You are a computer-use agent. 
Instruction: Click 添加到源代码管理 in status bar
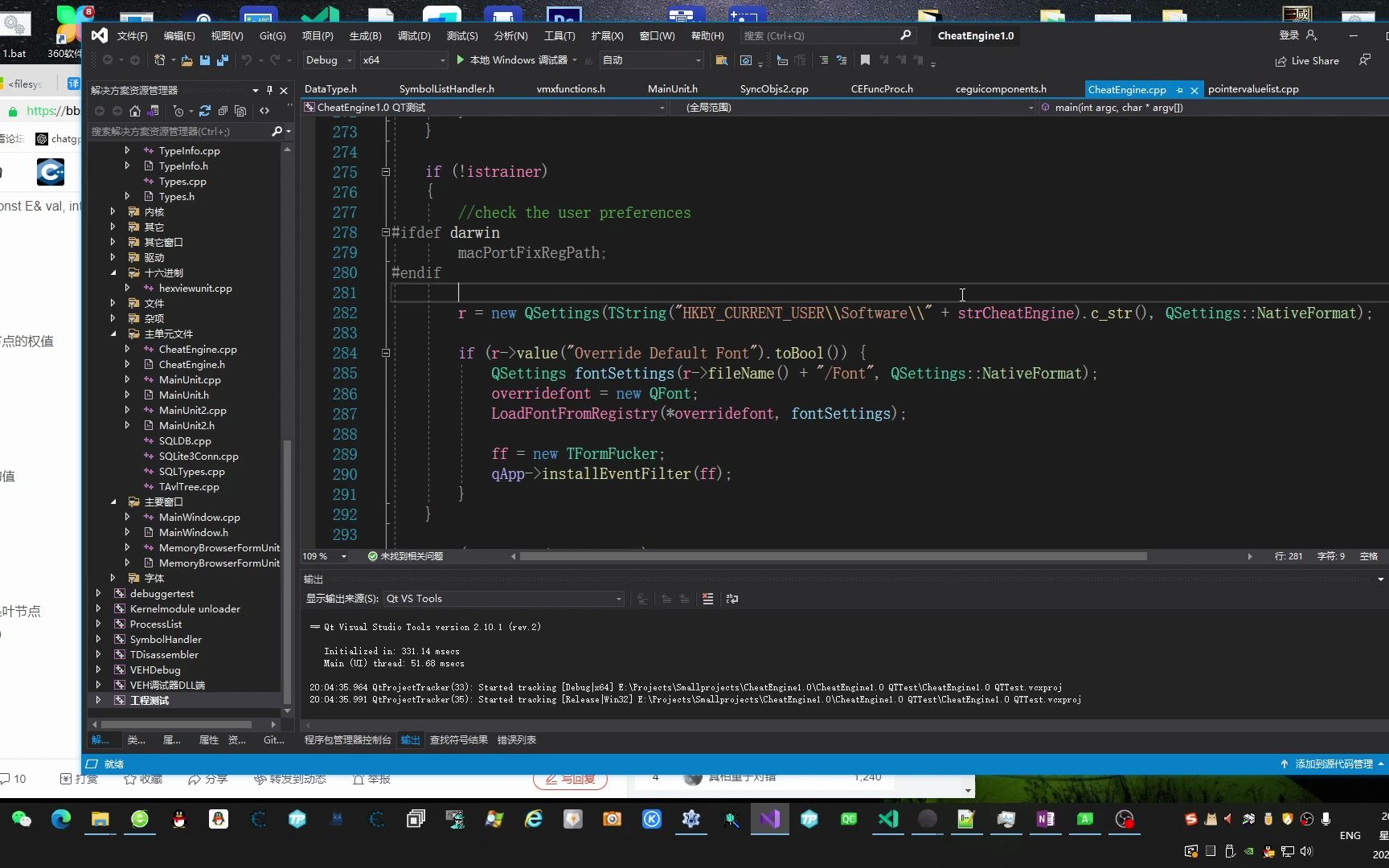(x=1333, y=764)
